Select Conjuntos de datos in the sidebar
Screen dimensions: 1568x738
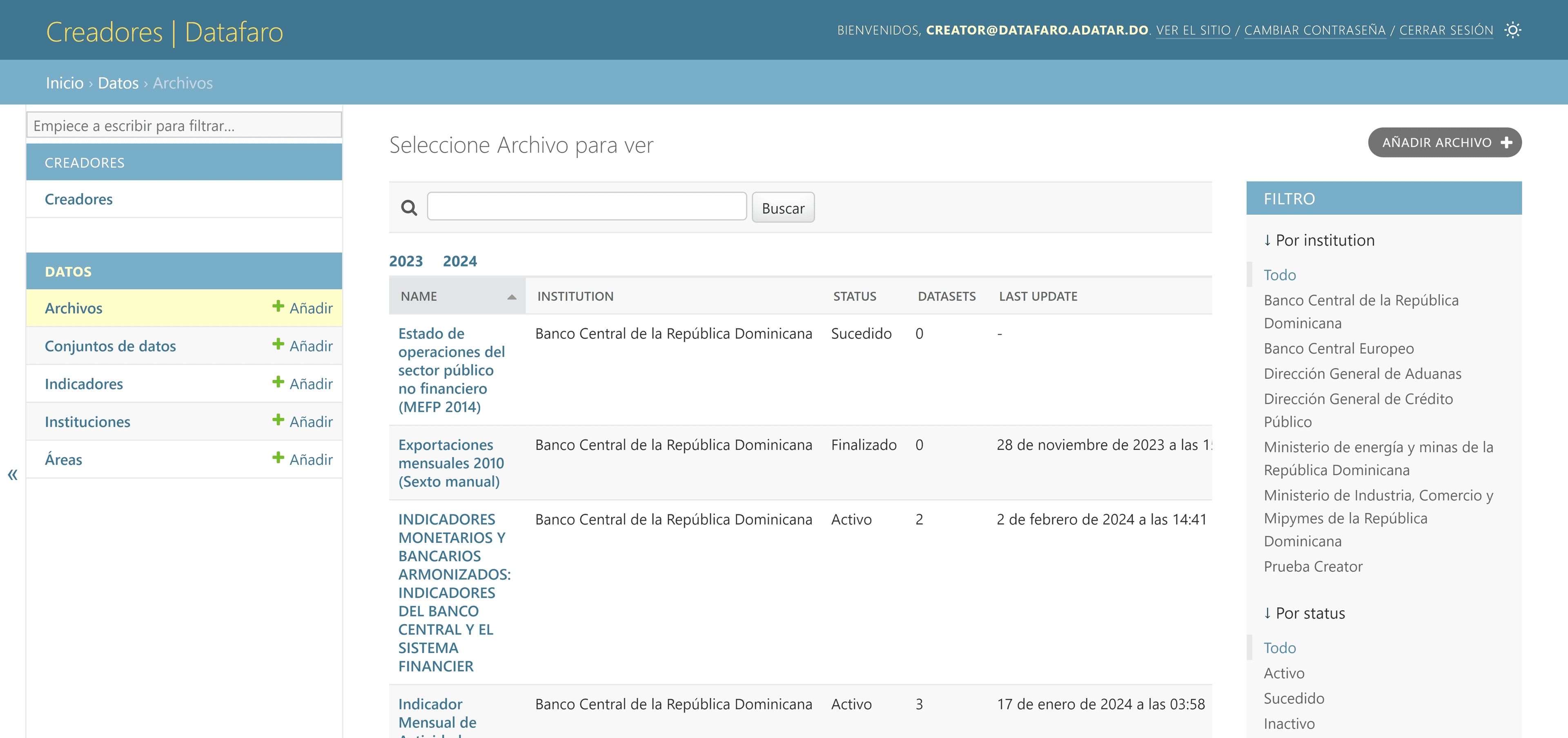tap(110, 346)
